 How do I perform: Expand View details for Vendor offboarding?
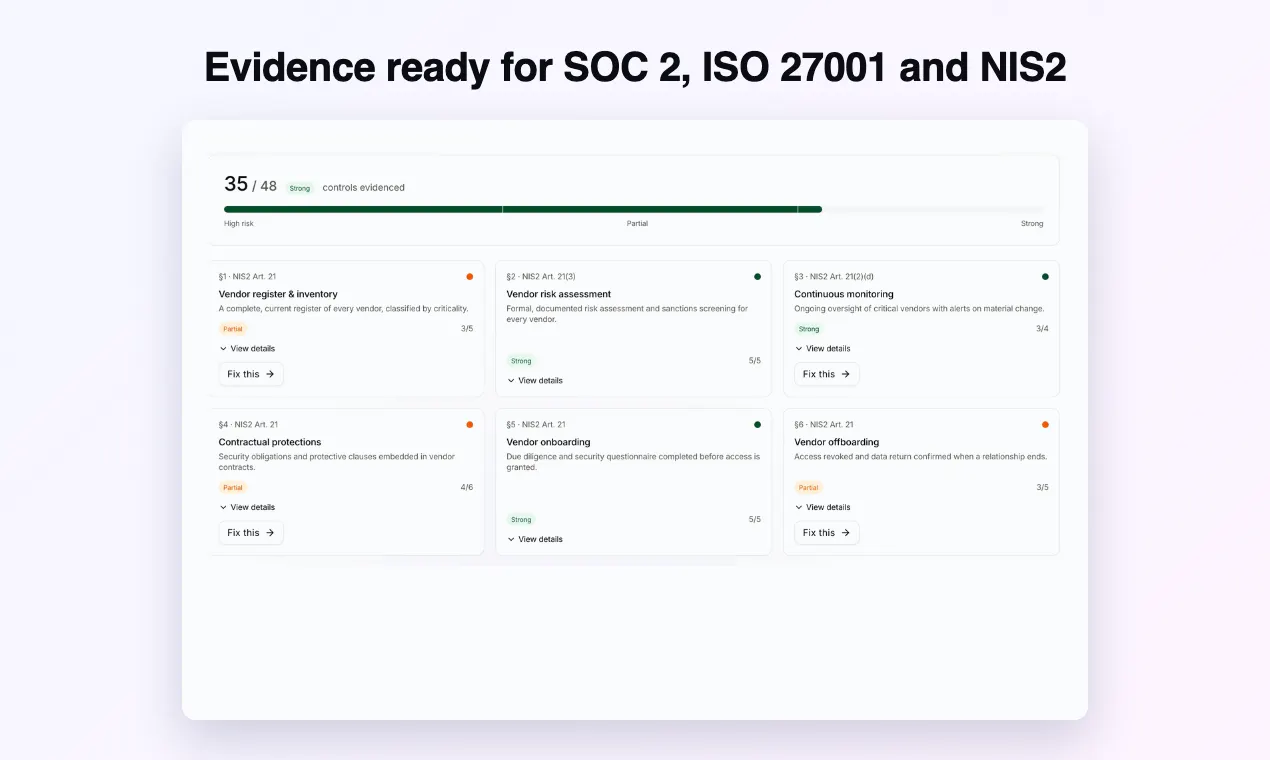[x=823, y=507]
